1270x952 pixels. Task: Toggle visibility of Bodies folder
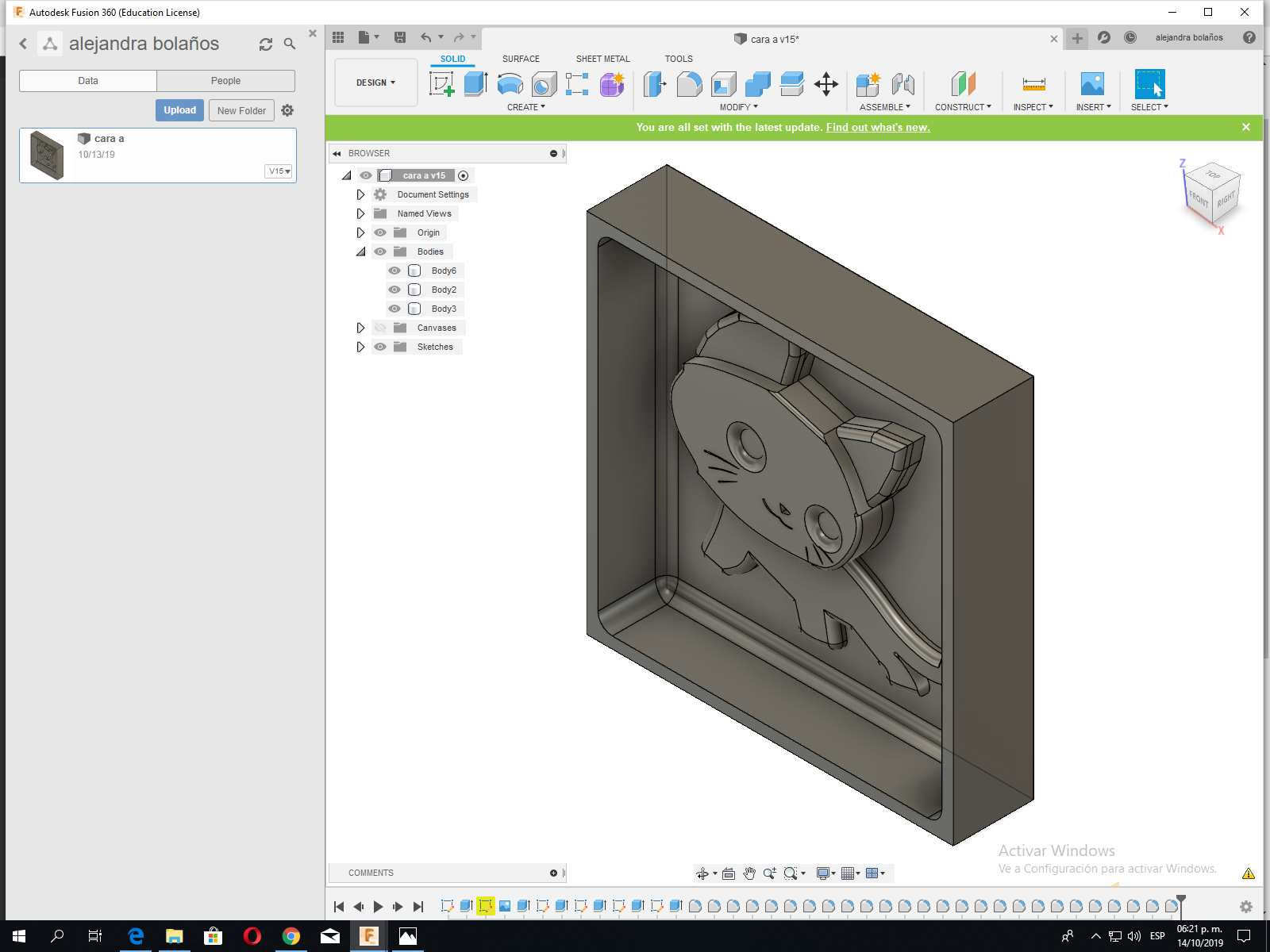pyautogui.click(x=380, y=251)
